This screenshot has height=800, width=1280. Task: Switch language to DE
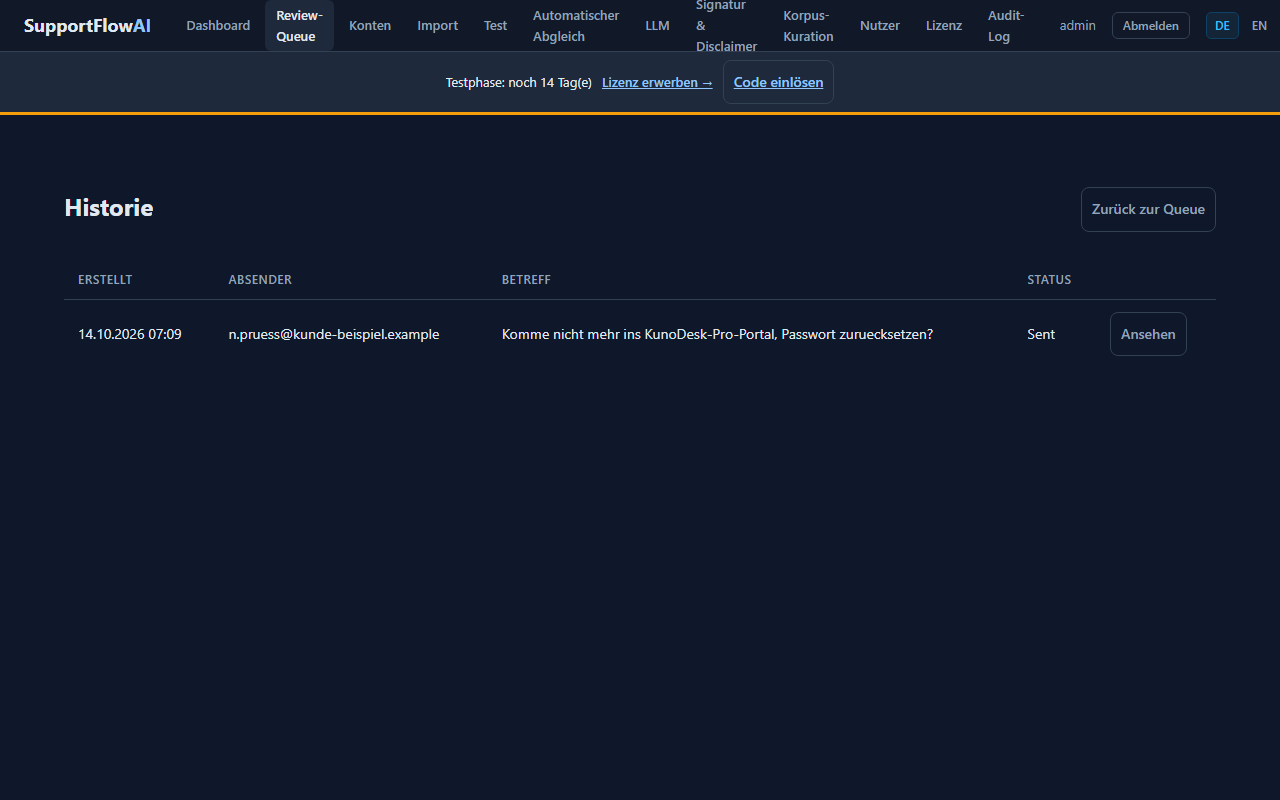pos(1222,26)
